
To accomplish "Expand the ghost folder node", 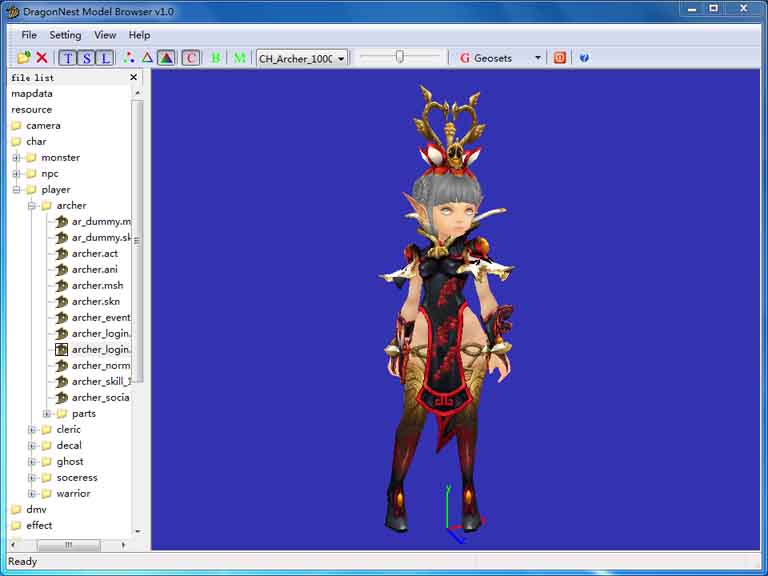I will click(x=31, y=461).
